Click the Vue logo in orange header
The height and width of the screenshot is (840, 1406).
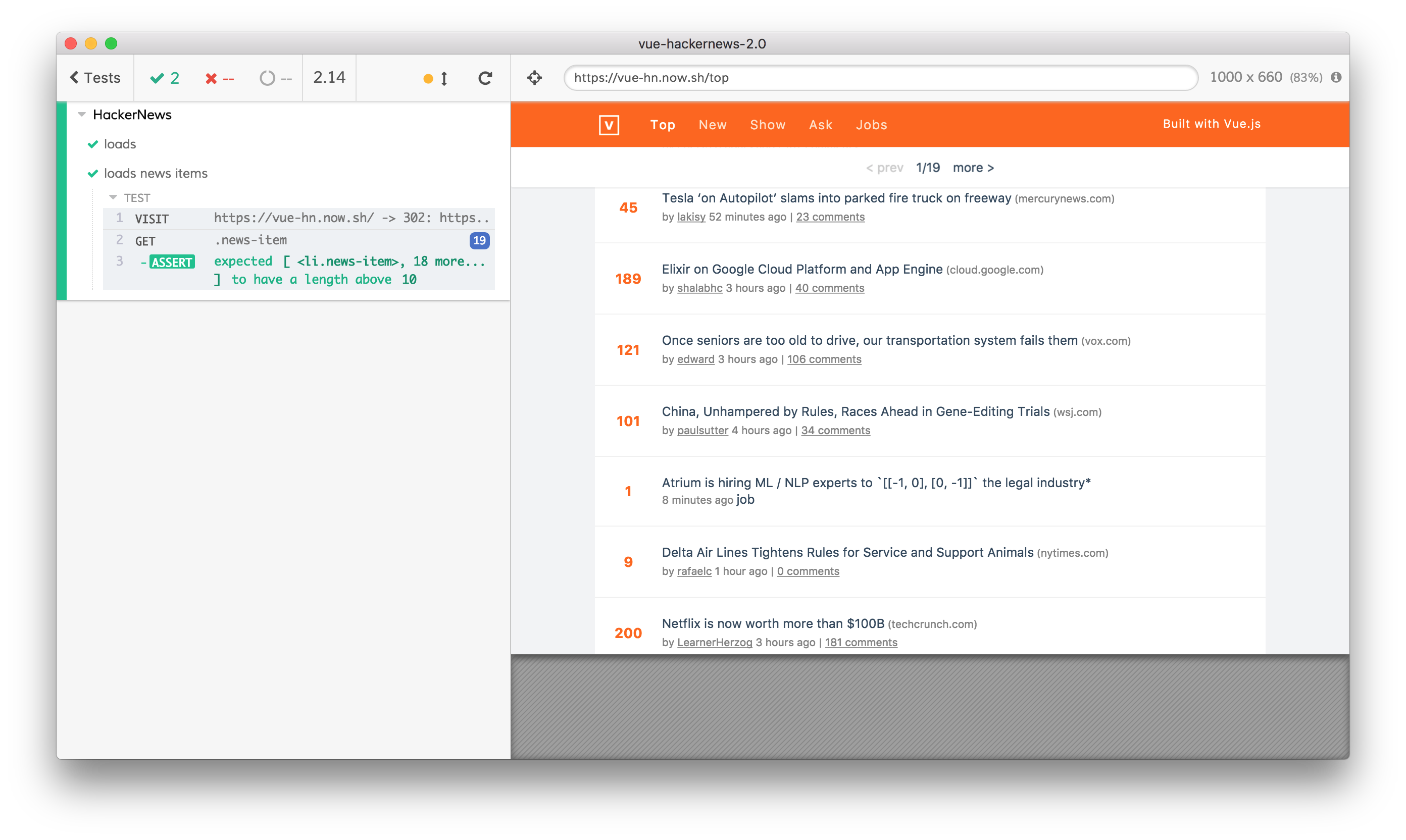click(609, 125)
